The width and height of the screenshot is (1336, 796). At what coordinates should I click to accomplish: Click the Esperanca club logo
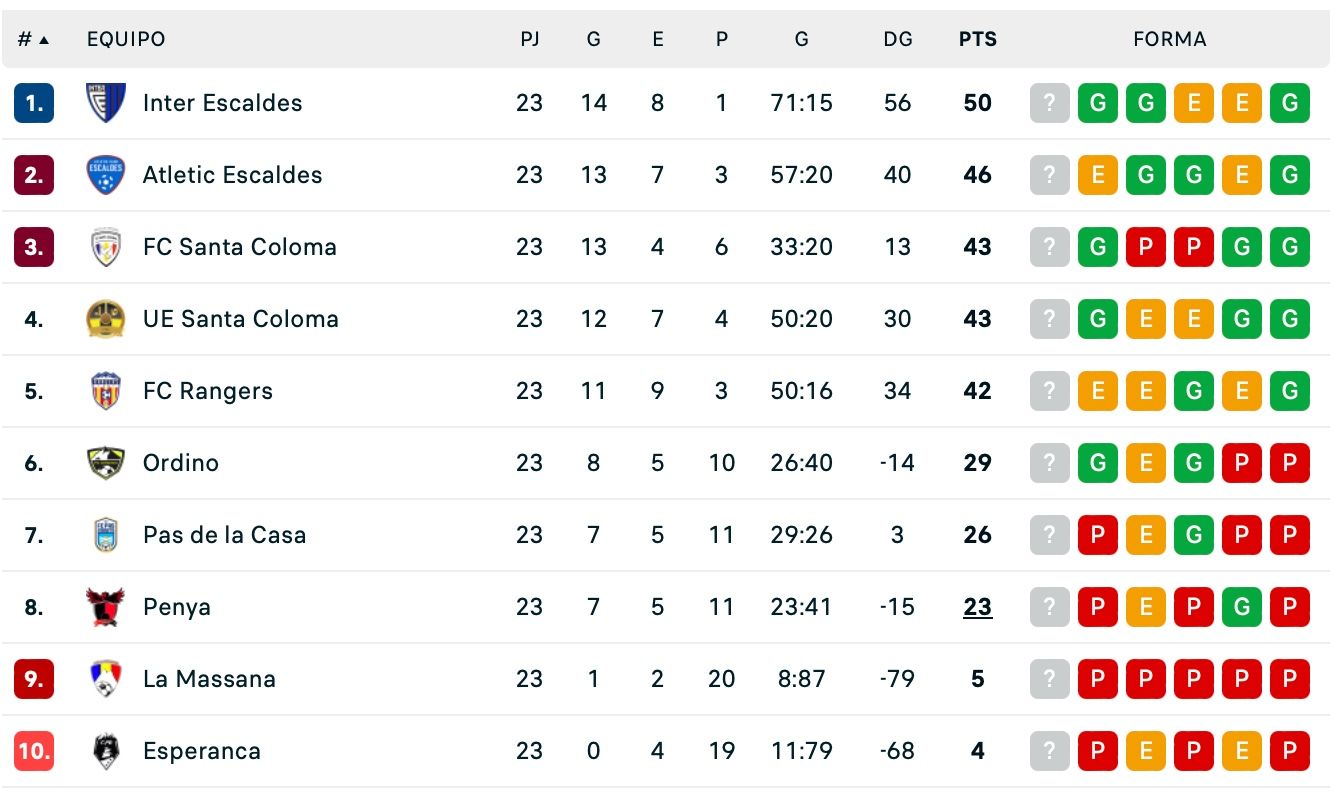point(105,750)
